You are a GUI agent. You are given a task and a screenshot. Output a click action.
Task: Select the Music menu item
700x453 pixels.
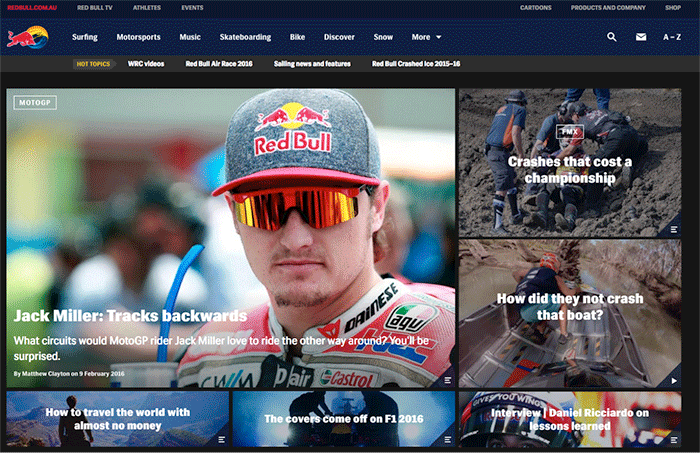[190, 37]
